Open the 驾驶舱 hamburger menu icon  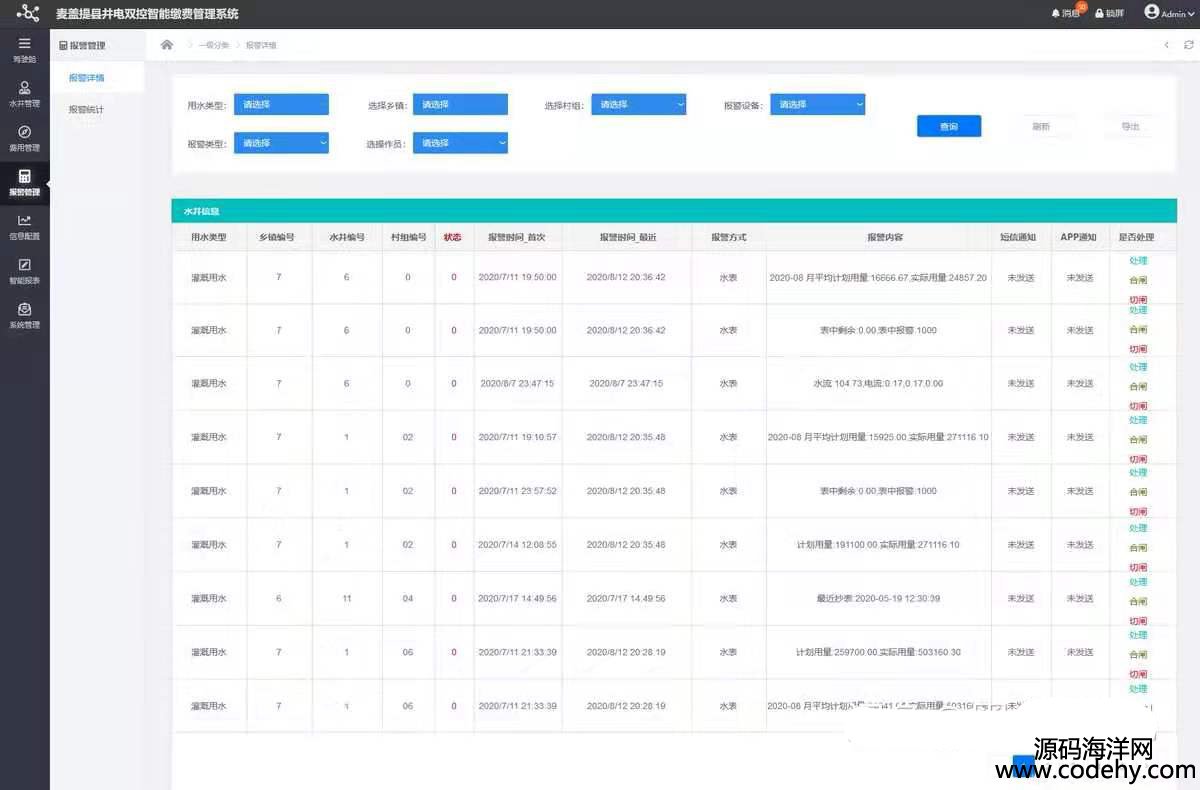pos(24,44)
